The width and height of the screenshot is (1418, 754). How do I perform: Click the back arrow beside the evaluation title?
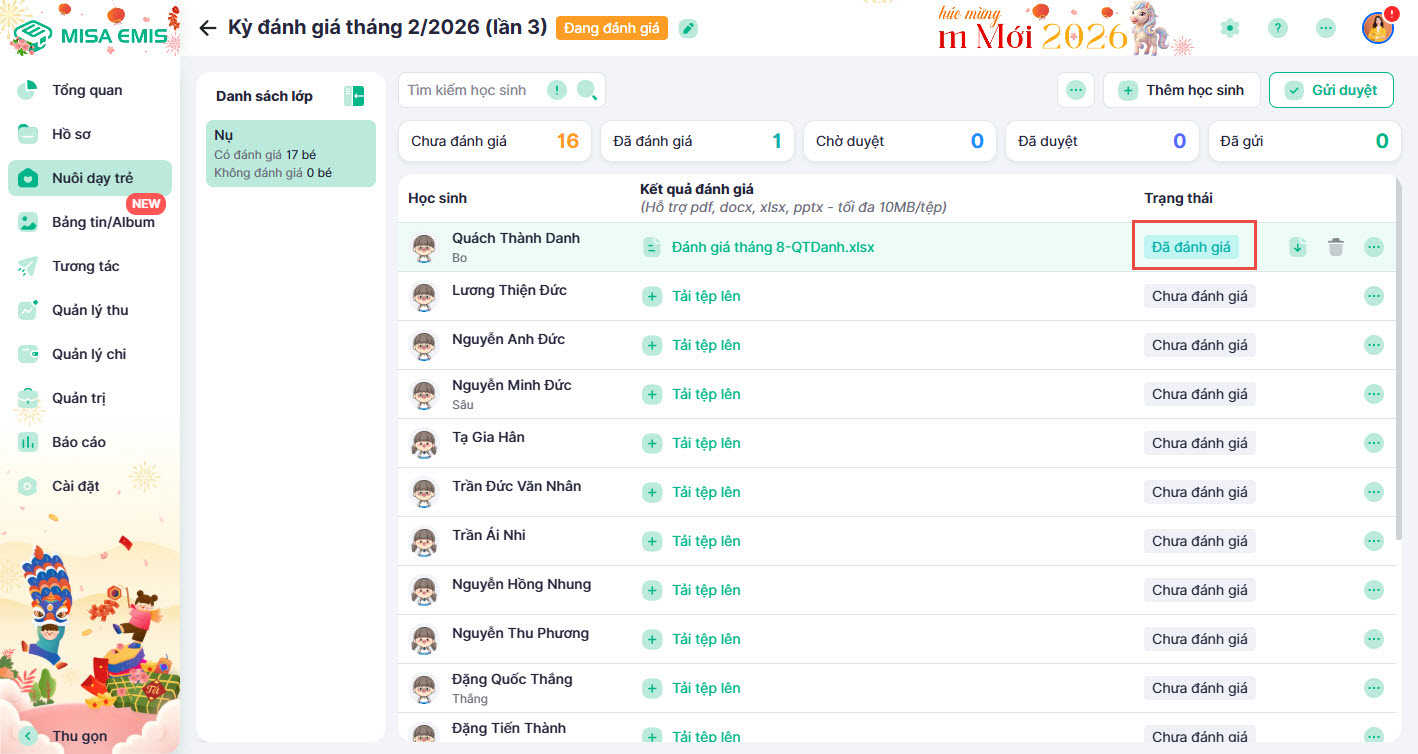[x=208, y=28]
